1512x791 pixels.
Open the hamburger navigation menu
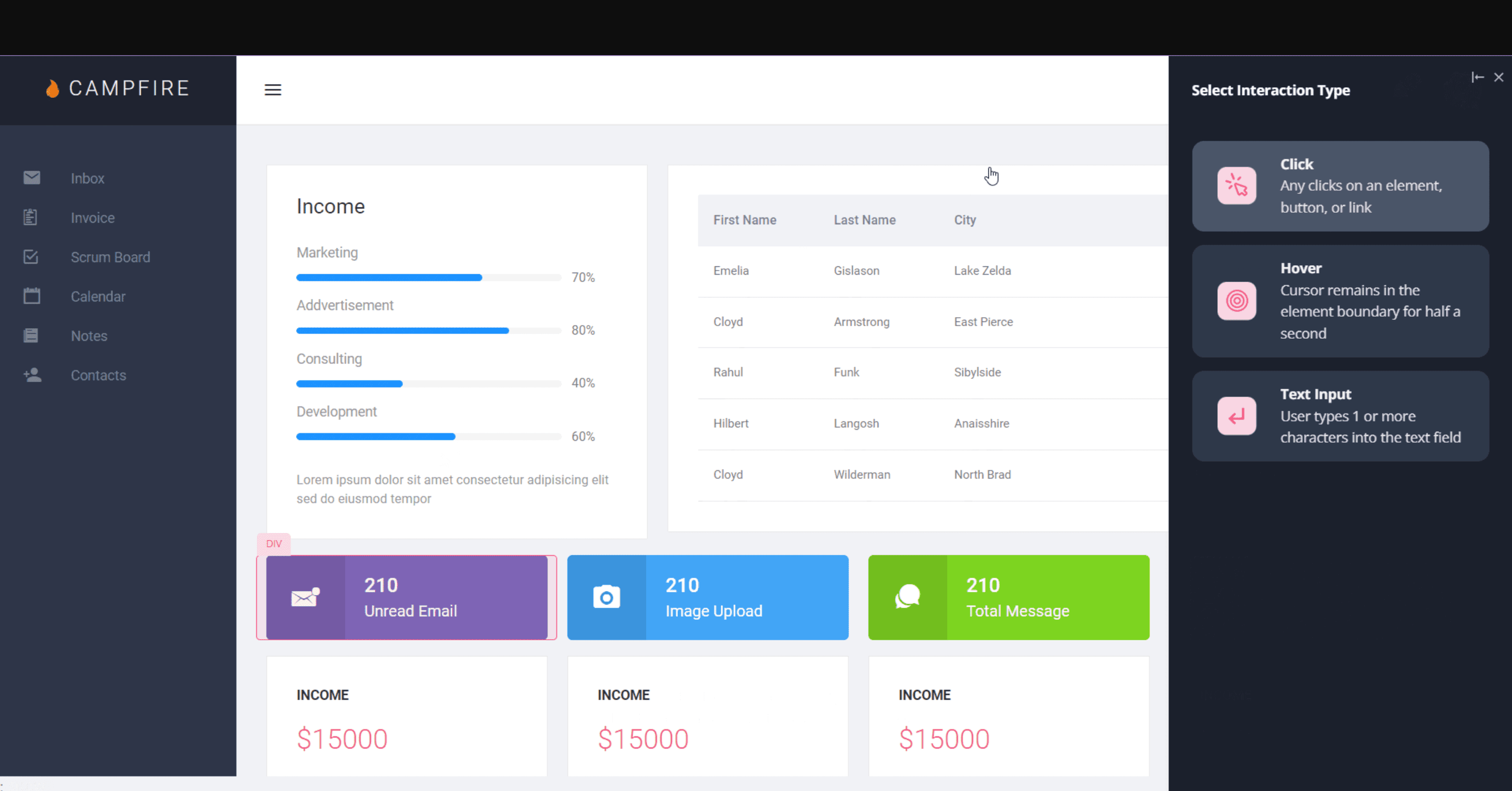274,90
